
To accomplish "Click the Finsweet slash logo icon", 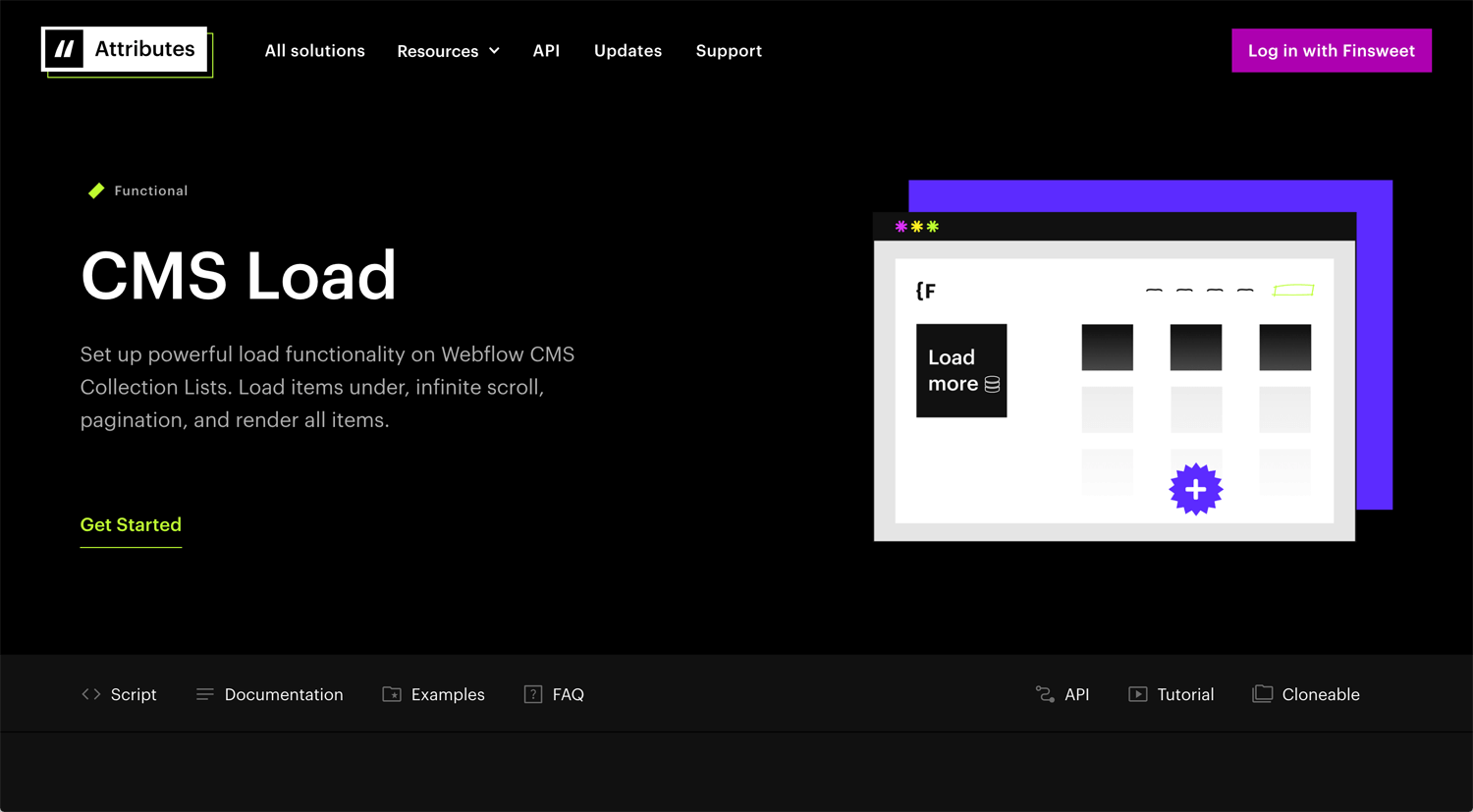I will 64,49.
